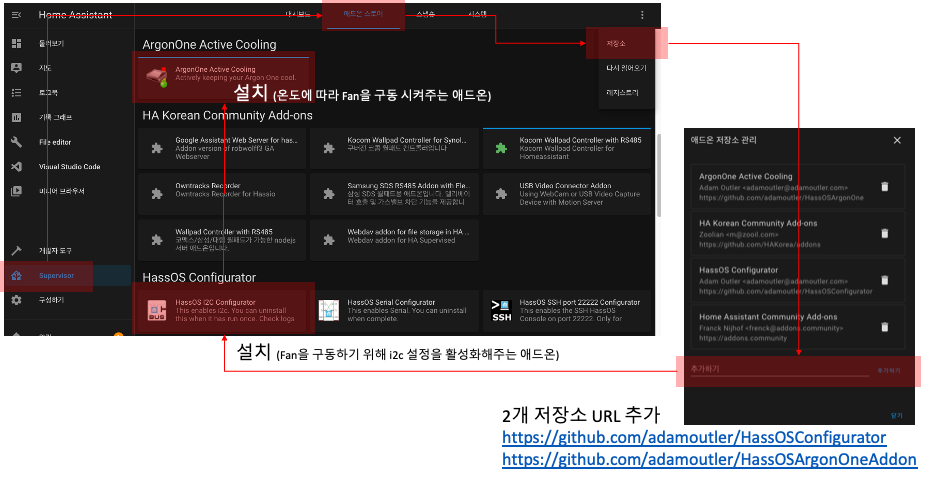
Task: Click the HassOS SSH Configurator icon
Action: [501, 310]
